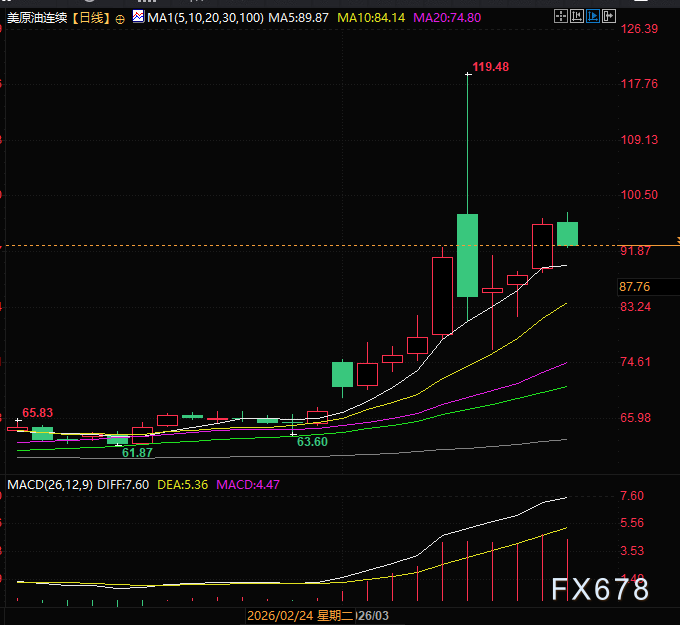This screenshot has height=625, width=680.
Task: Open the 日线 period selector
Action: pos(92,18)
